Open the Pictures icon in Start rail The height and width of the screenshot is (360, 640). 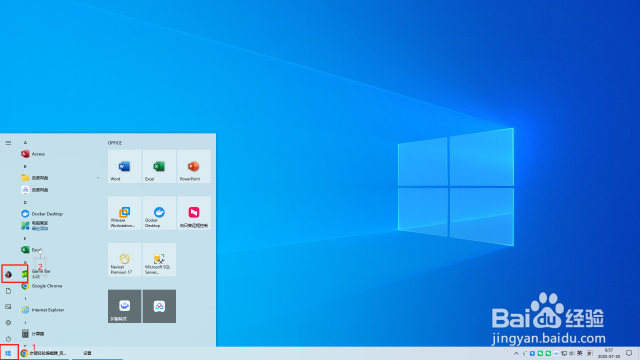coord(8,307)
